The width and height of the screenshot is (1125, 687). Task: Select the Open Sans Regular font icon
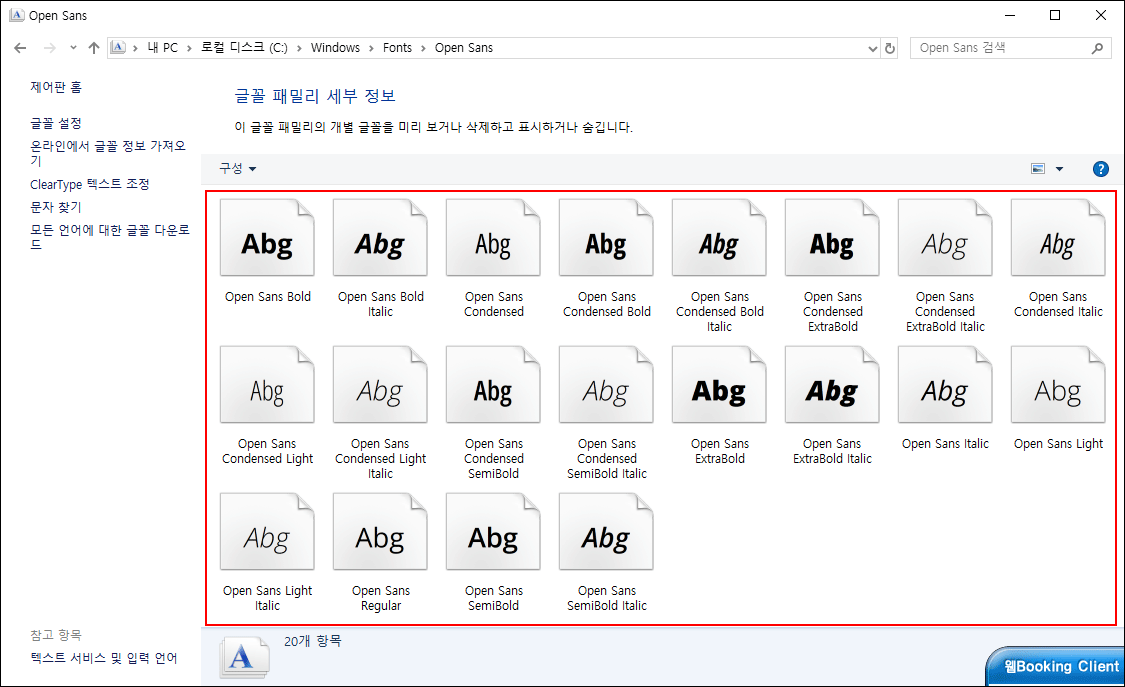click(380, 532)
